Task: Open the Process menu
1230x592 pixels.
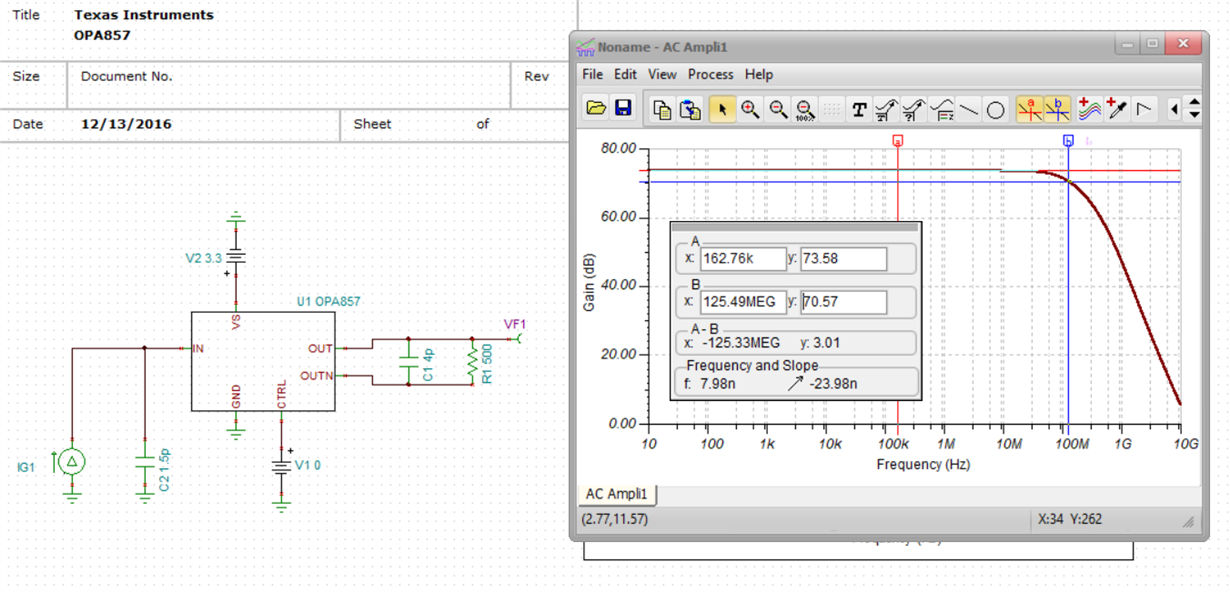Action: 710,74
